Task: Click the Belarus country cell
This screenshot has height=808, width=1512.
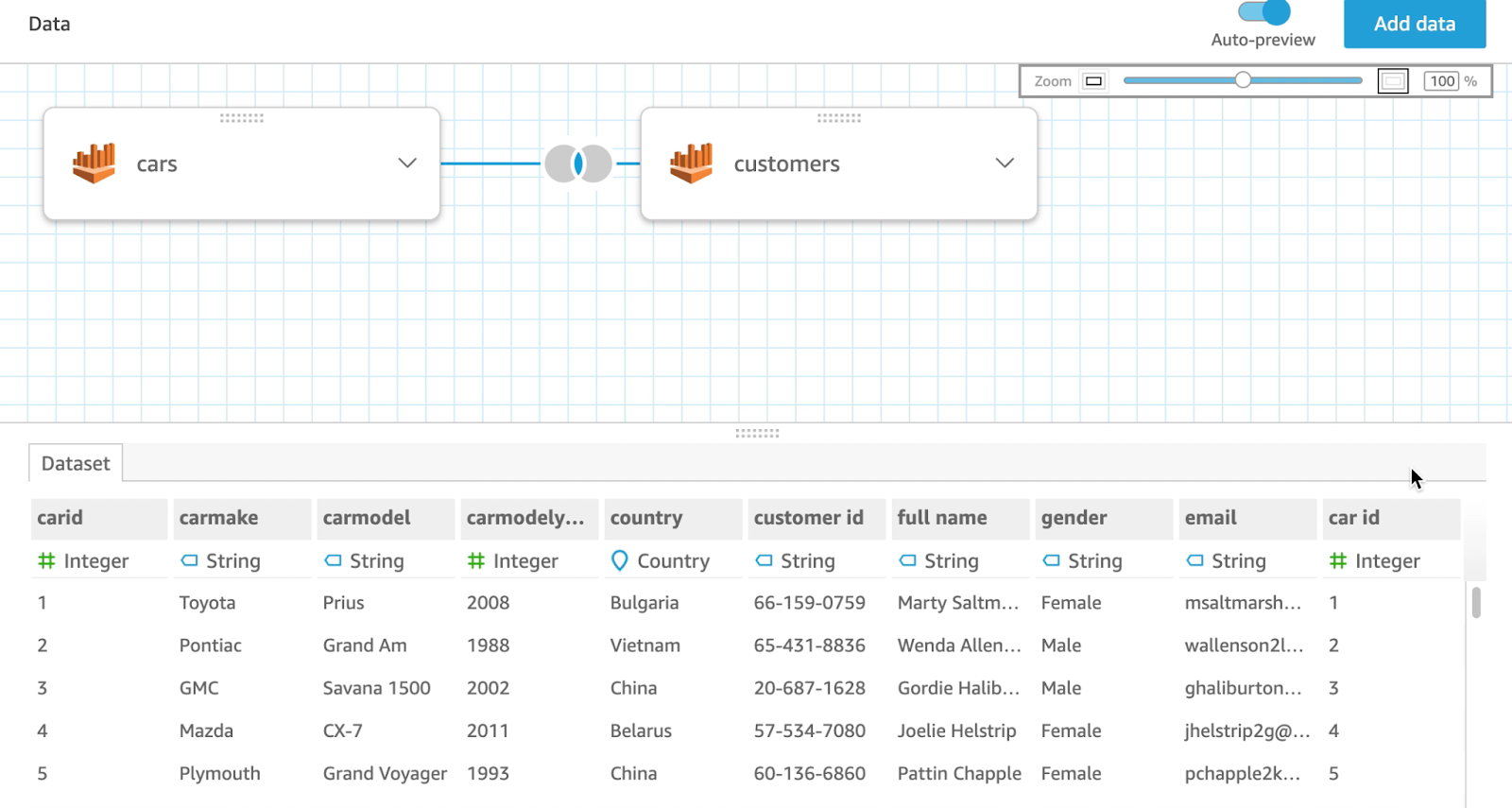Action: point(642,731)
